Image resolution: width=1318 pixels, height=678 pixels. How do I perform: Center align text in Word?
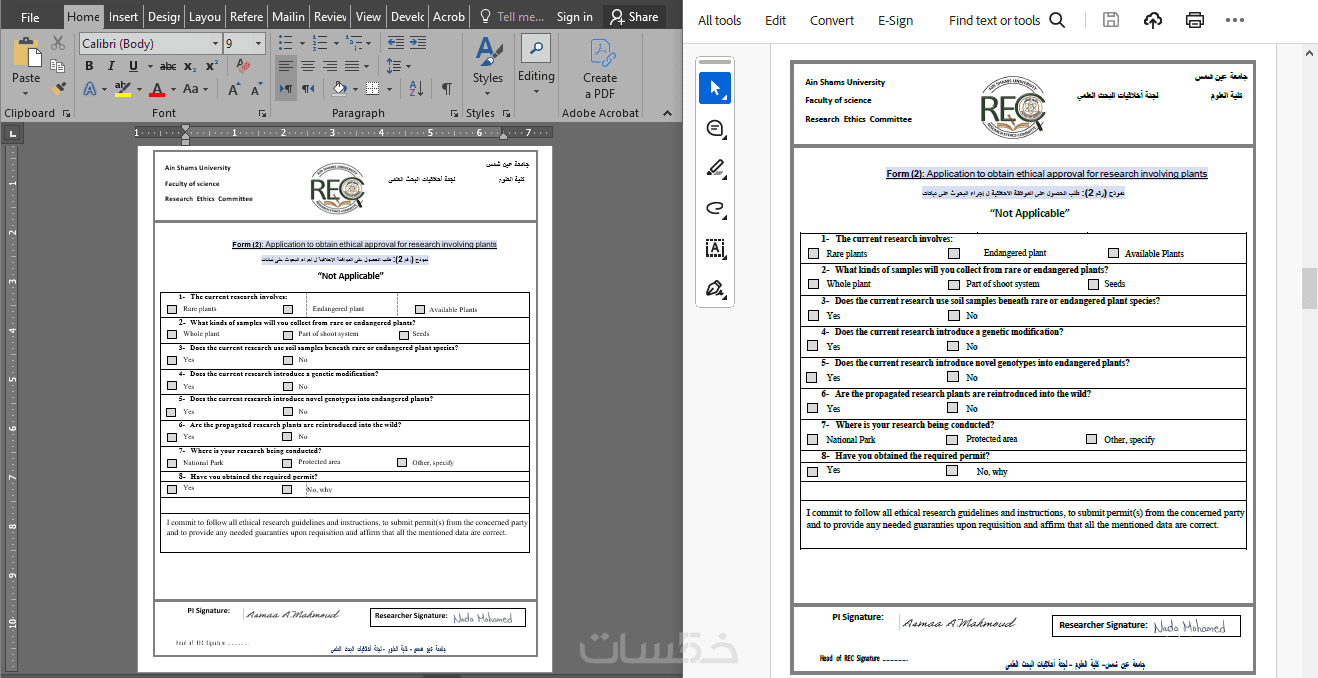[x=308, y=66]
